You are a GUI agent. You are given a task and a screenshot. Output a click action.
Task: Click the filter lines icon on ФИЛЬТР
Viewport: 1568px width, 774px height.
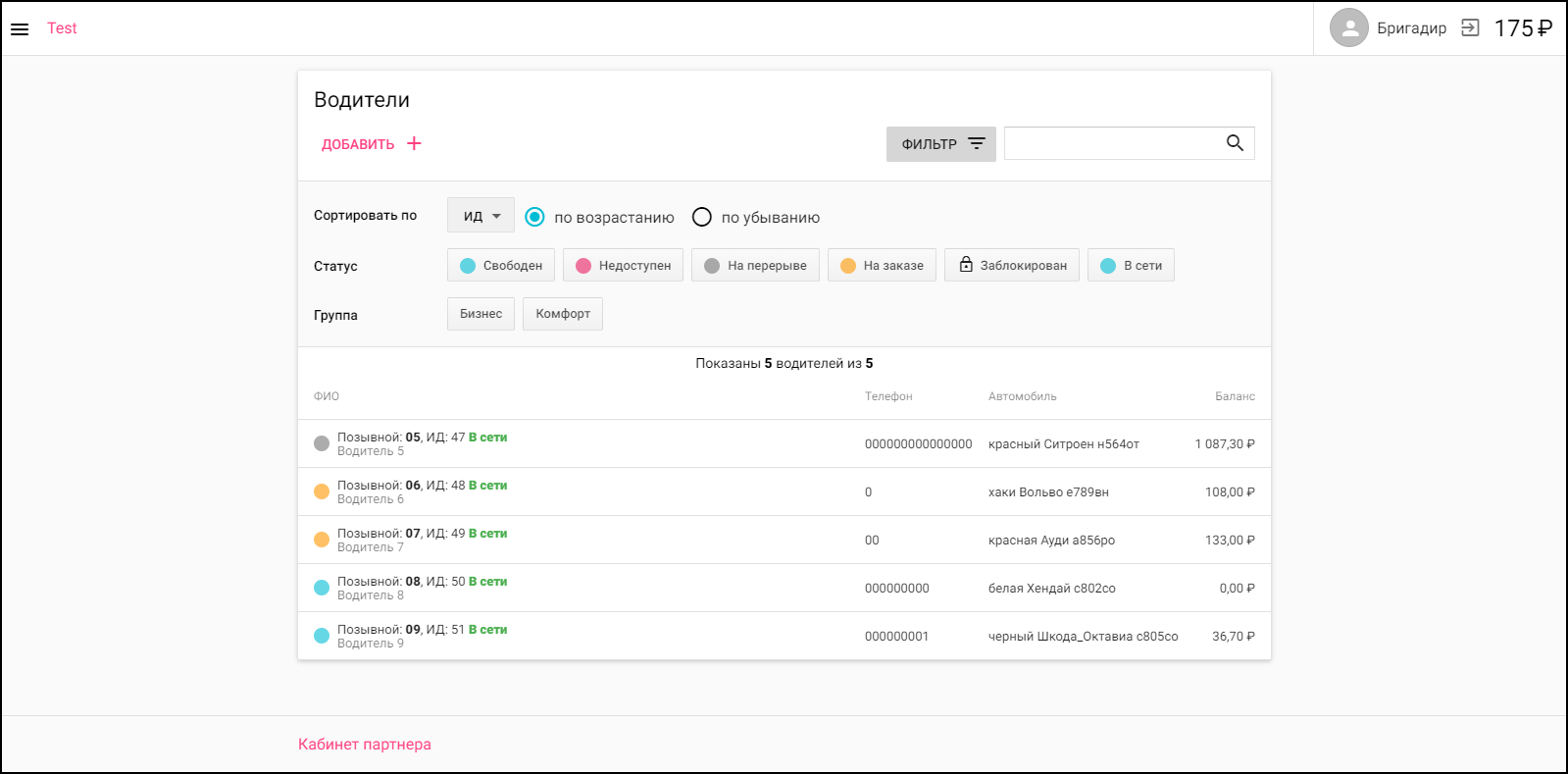[976, 143]
